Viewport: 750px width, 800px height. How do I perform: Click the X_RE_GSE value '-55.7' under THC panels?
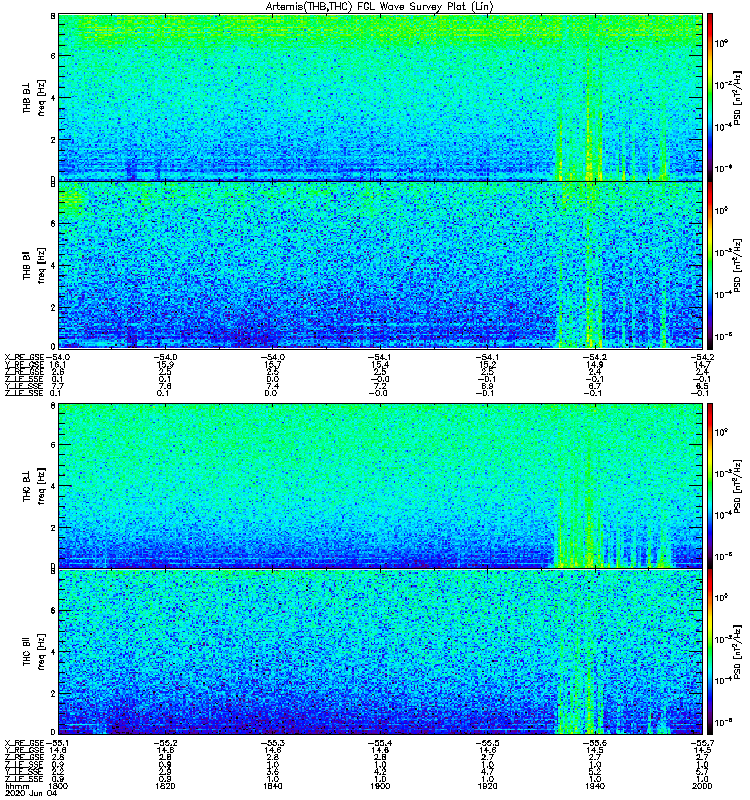703,743
